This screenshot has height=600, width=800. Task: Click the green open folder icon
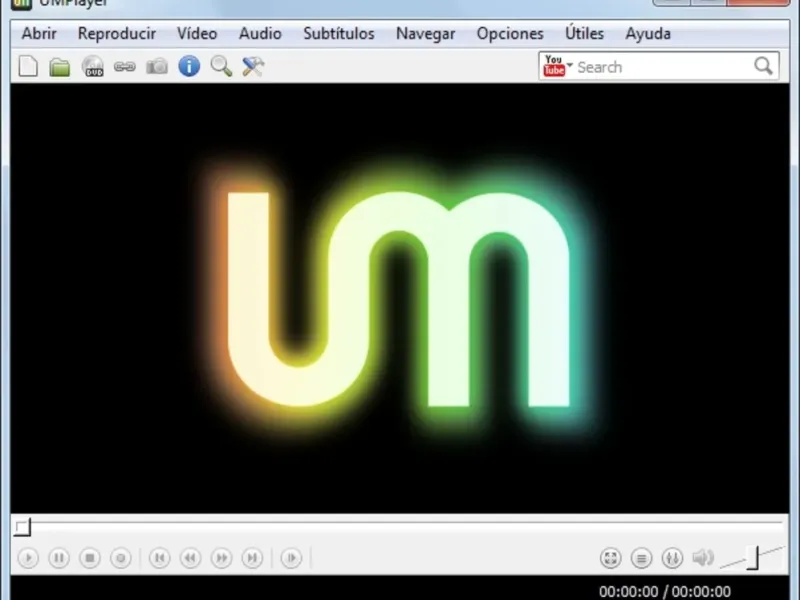60,67
